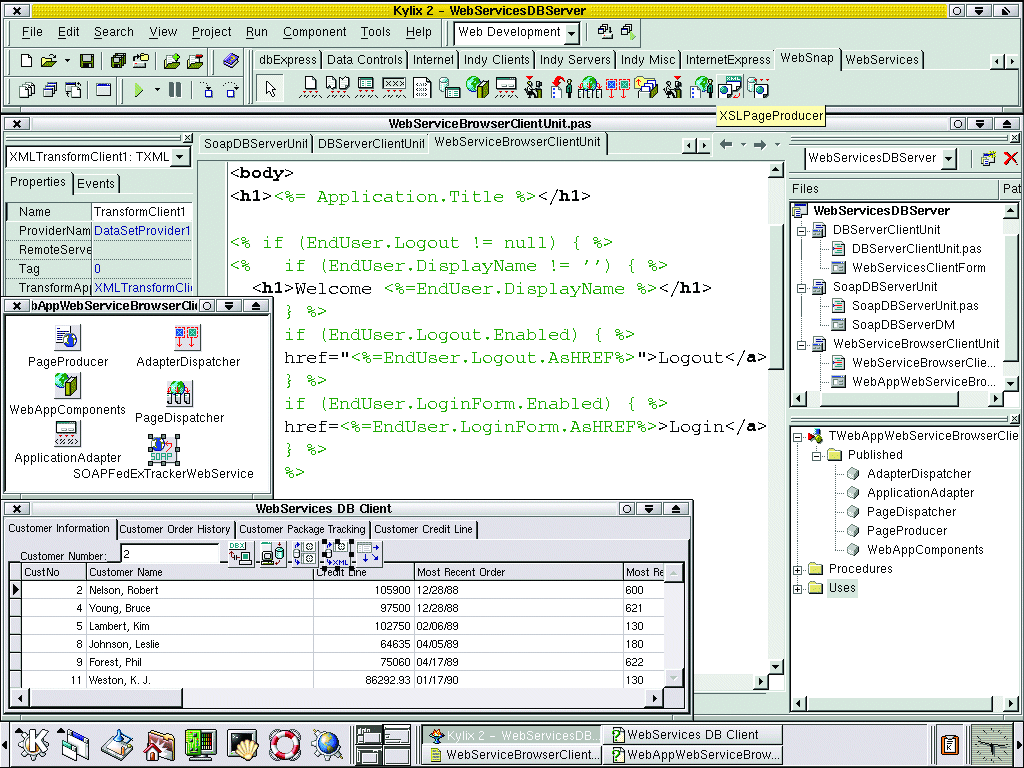Select the ApplicationAdapter component on the form
The width and height of the screenshot is (1024, 768).
pyautogui.click(x=67, y=434)
